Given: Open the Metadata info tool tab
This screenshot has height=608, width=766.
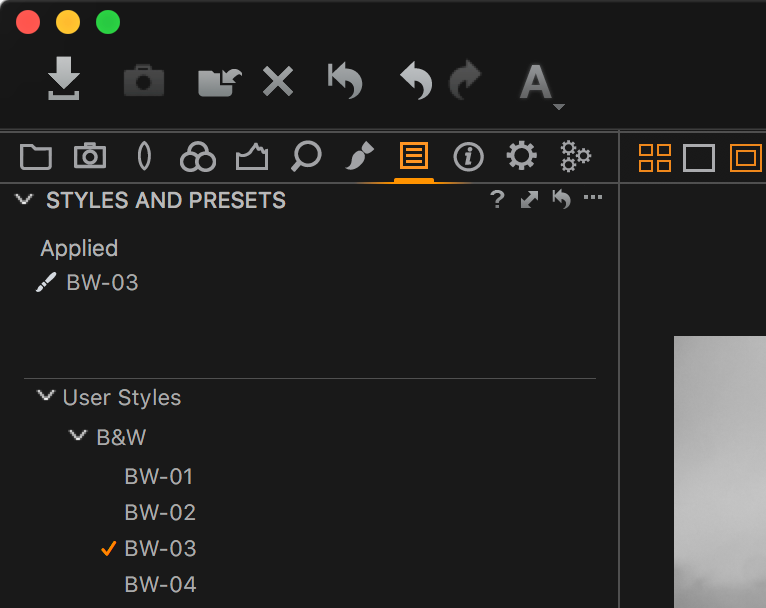Looking at the screenshot, I should [468, 157].
